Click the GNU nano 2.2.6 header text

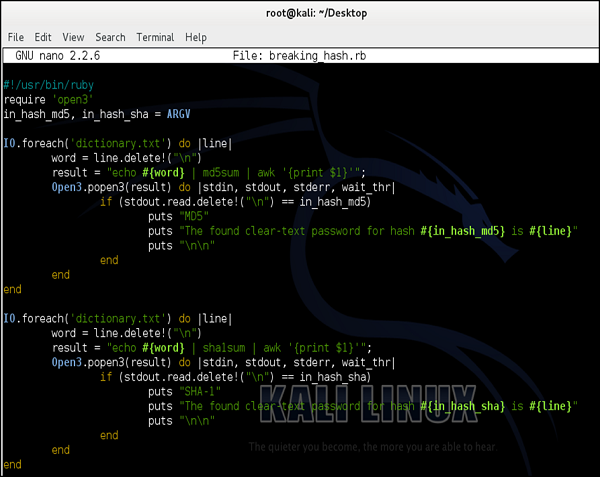[57, 56]
